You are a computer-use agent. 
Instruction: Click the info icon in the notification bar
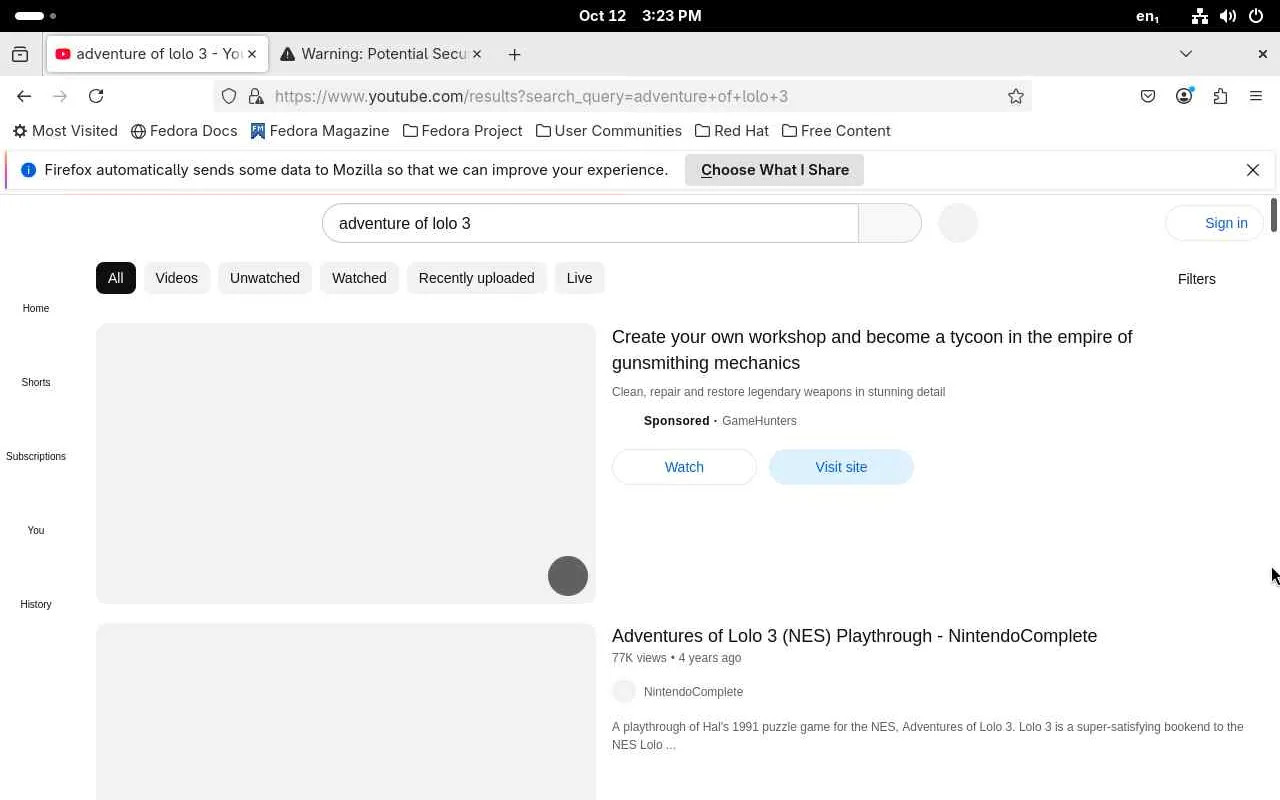pyautogui.click(x=28, y=170)
